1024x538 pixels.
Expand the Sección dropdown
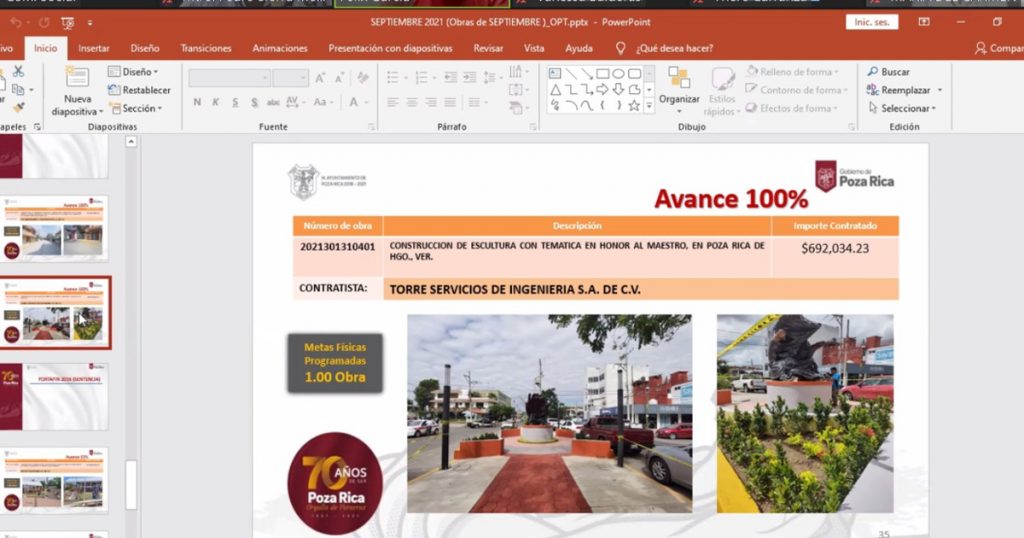(x=139, y=108)
